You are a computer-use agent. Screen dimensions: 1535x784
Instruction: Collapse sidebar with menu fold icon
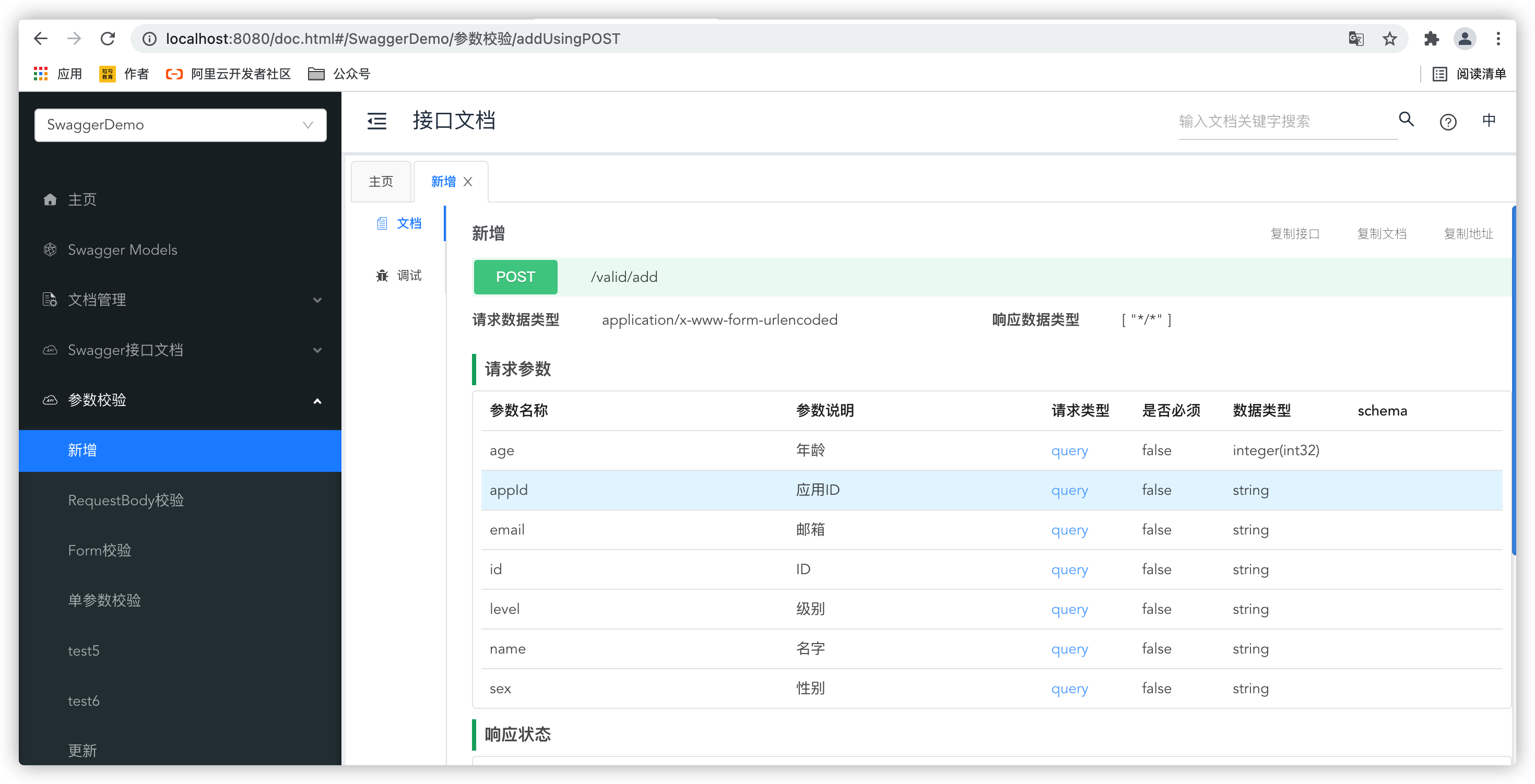click(376, 121)
